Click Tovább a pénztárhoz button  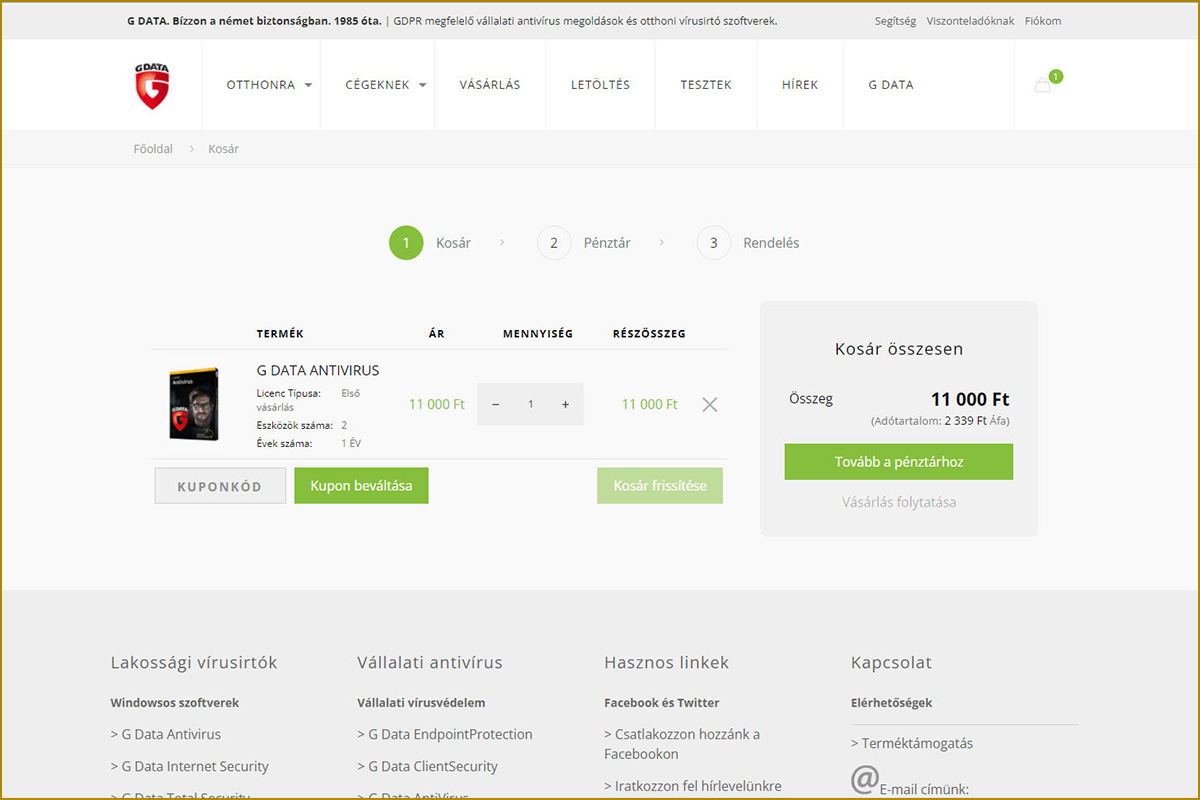point(899,462)
